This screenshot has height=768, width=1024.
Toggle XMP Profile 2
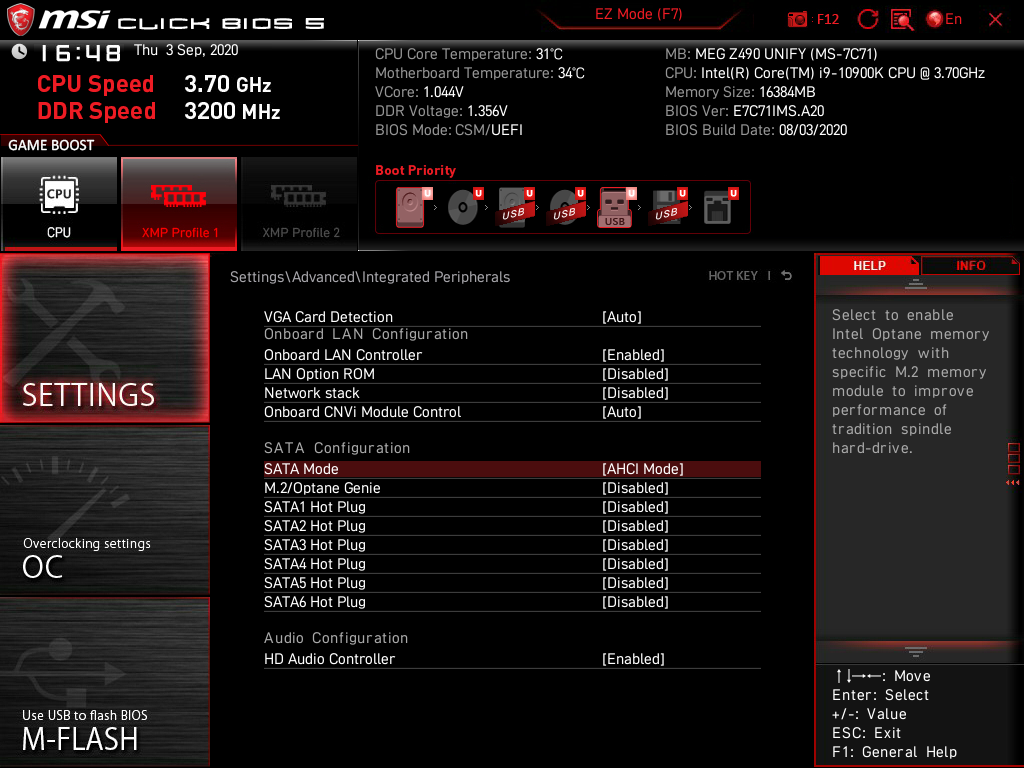click(x=300, y=204)
